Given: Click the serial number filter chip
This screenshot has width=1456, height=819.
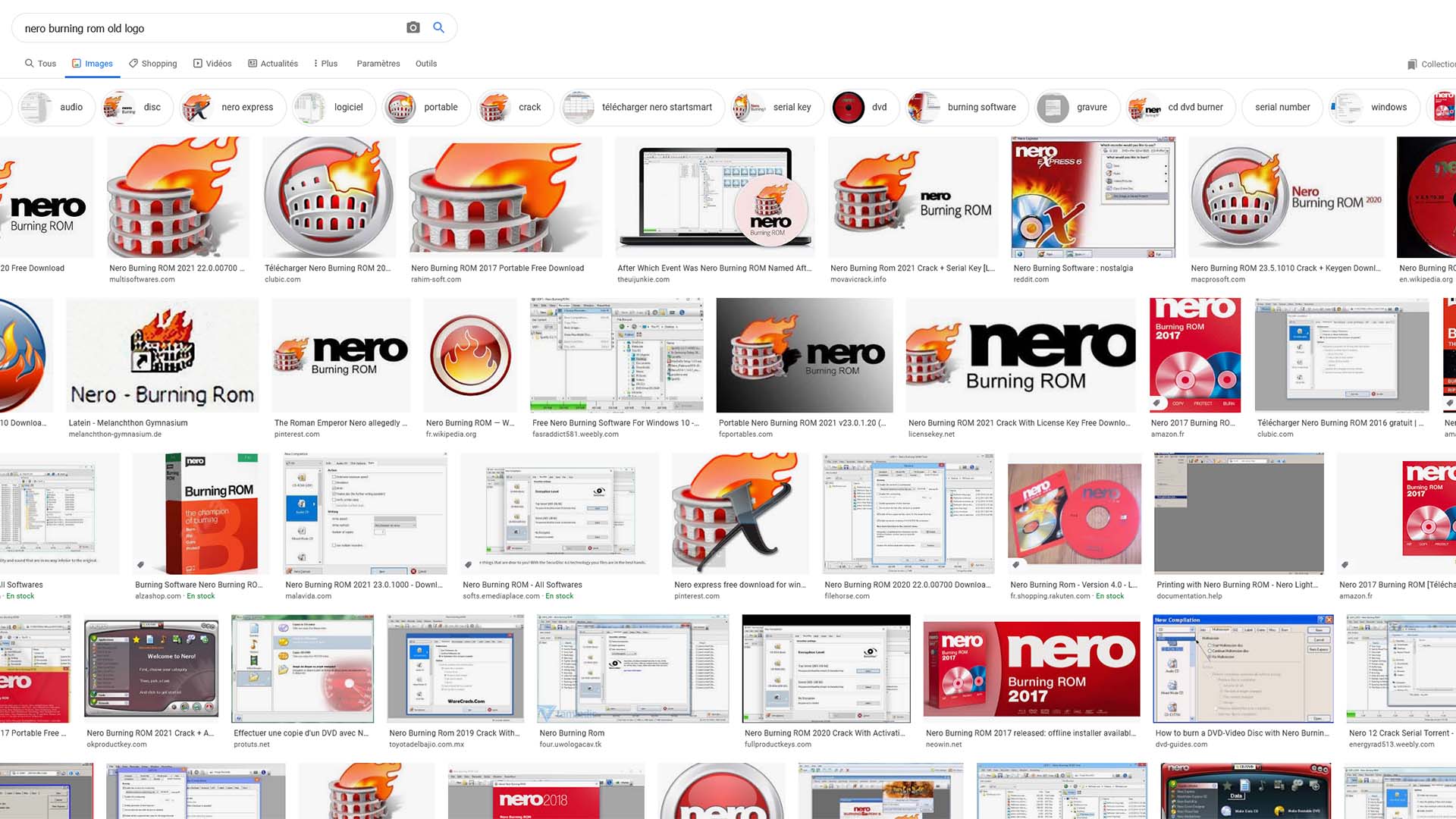Looking at the screenshot, I should click(1282, 107).
